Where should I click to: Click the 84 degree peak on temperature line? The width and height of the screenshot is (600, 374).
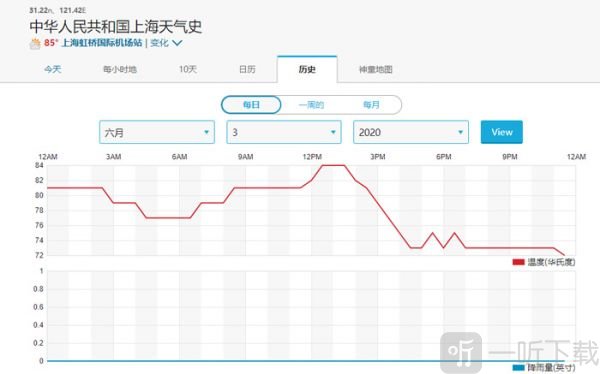[x=333, y=165]
